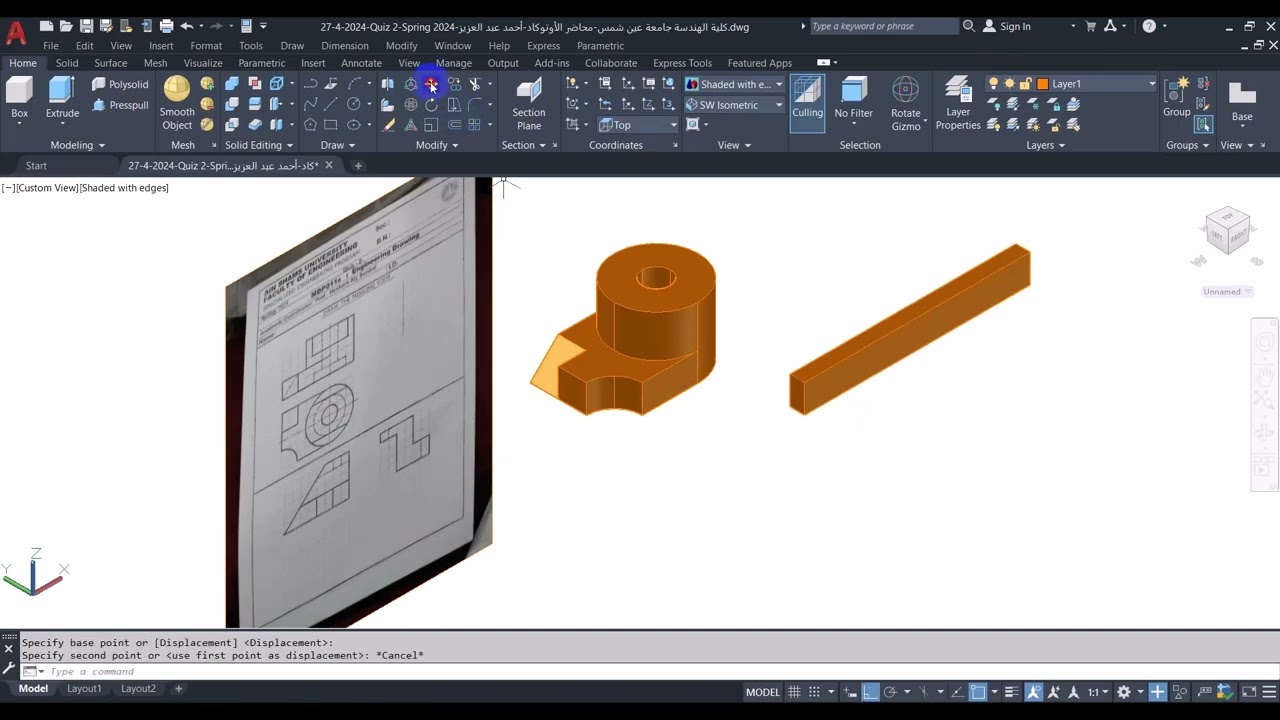This screenshot has height=720, width=1280.
Task: Click the keyword search box
Action: tap(884, 26)
